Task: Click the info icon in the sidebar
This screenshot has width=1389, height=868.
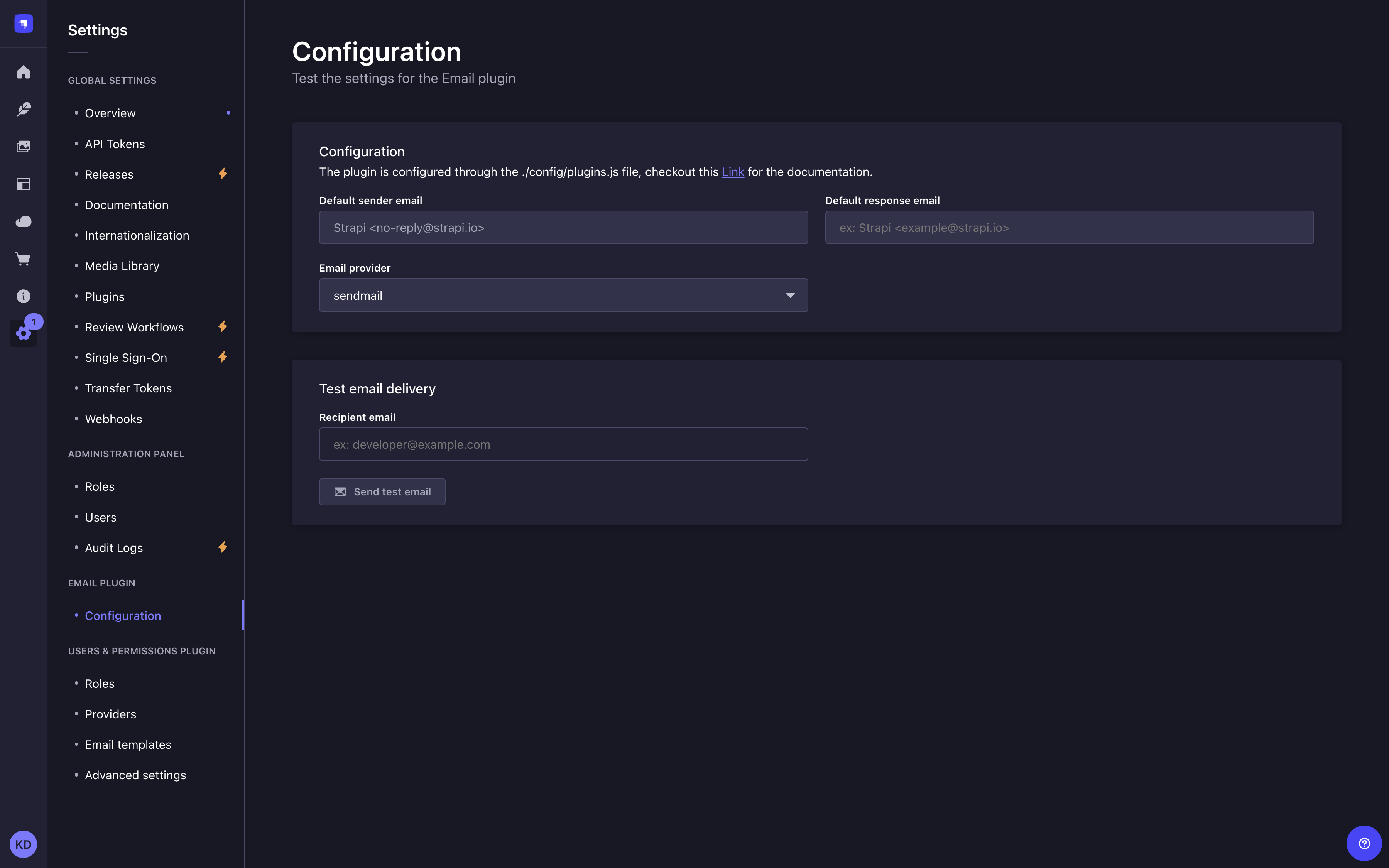Action: [x=23, y=296]
